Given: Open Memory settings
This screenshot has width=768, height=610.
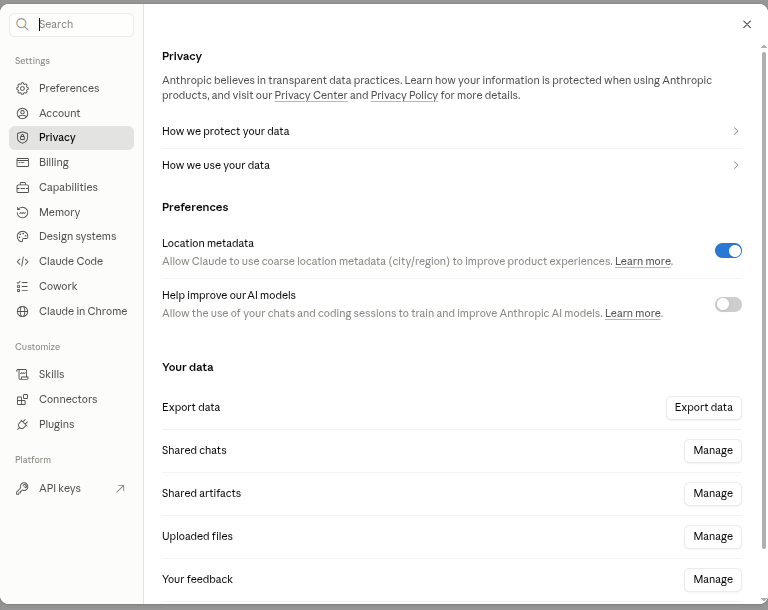Looking at the screenshot, I should (72, 212).
